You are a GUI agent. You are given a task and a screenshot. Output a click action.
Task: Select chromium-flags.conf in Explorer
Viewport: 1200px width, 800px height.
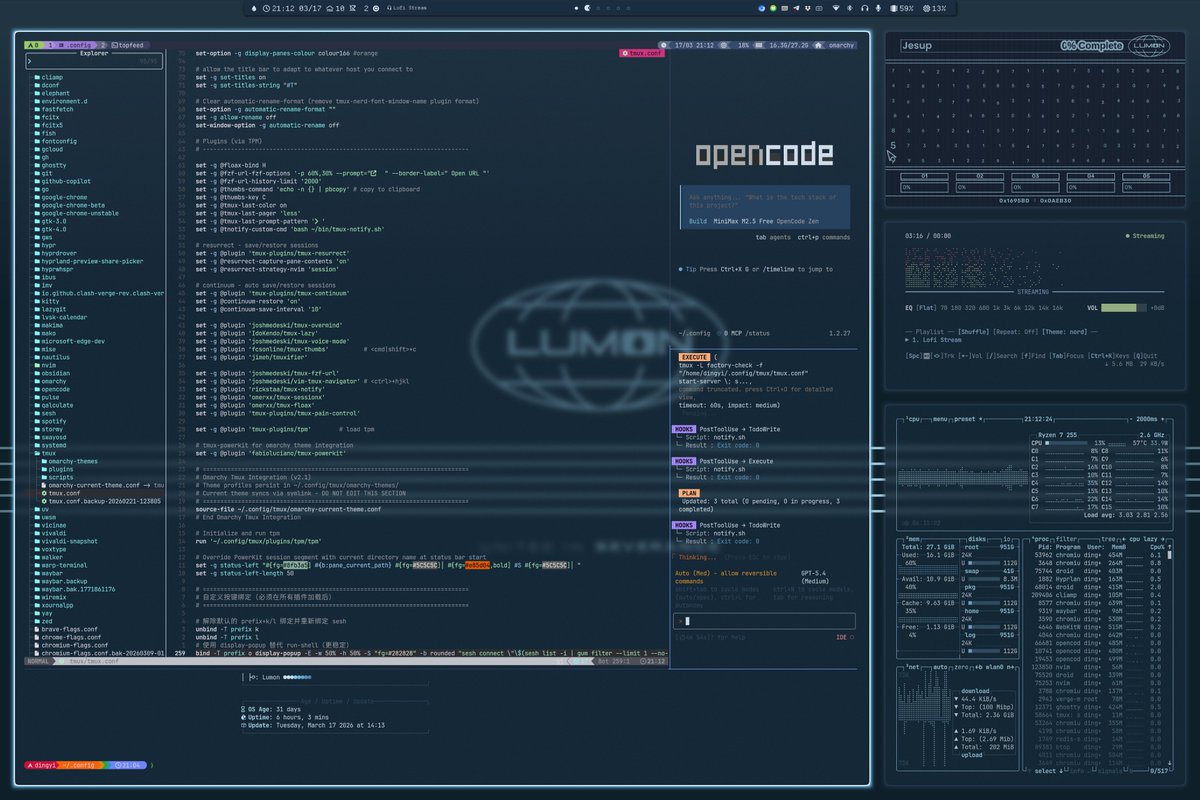coord(69,645)
